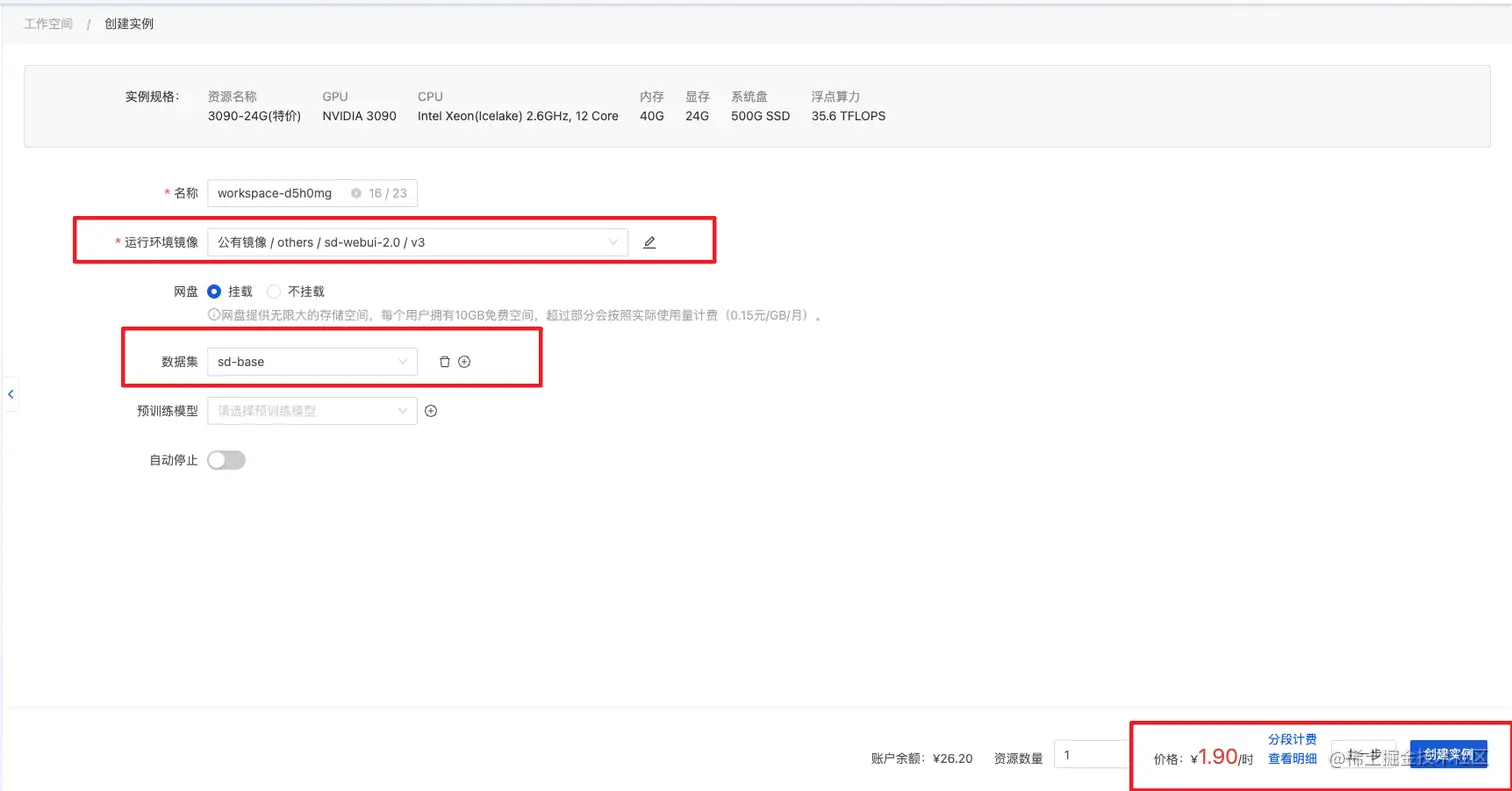This screenshot has height=791, width=1512.
Task: Click the Intel Xeon(Icelake) CPU value
Action: pos(518,116)
